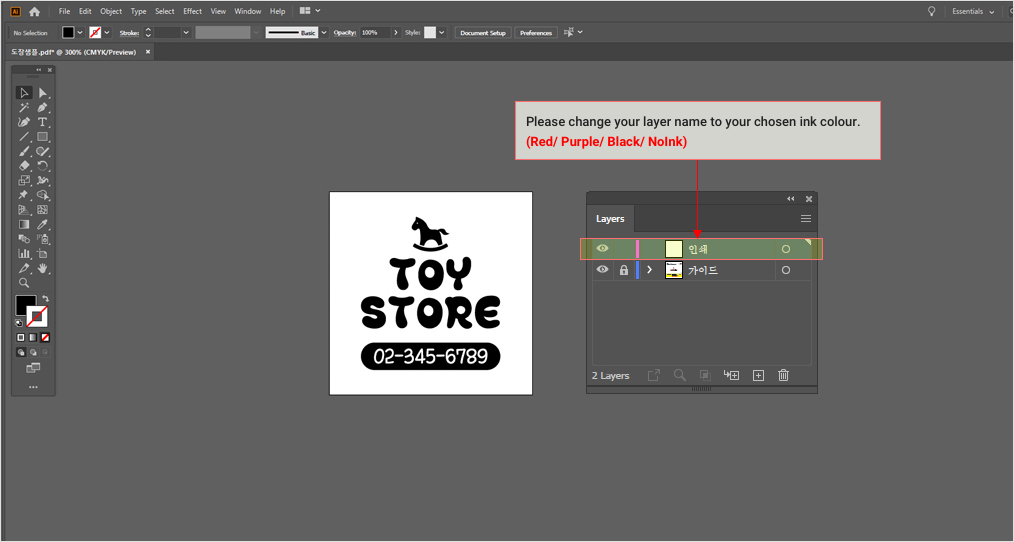Select the Puppet Warp pin tool

pyautogui.click(x=24, y=195)
